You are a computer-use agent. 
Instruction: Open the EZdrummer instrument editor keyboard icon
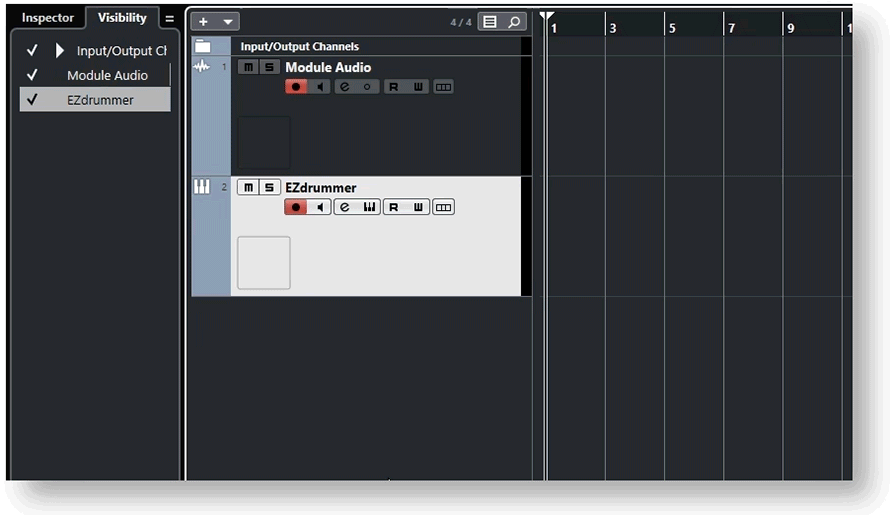pyautogui.click(x=369, y=207)
